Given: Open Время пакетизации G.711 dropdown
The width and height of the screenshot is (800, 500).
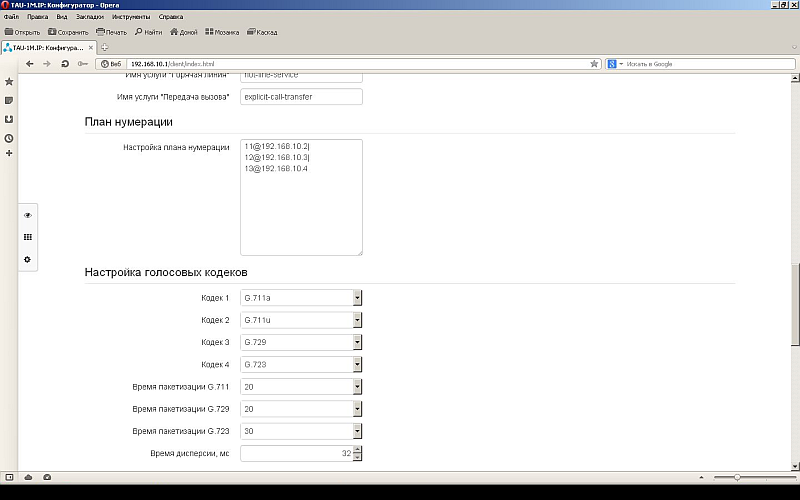Looking at the screenshot, I should point(357,387).
